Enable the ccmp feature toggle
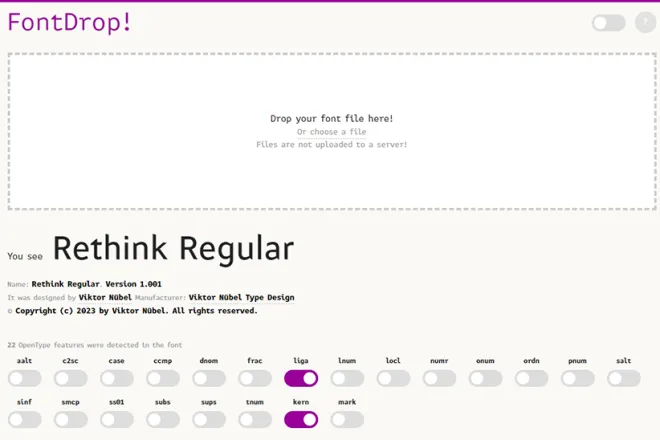This screenshot has width=660, height=440. coord(163,378)
